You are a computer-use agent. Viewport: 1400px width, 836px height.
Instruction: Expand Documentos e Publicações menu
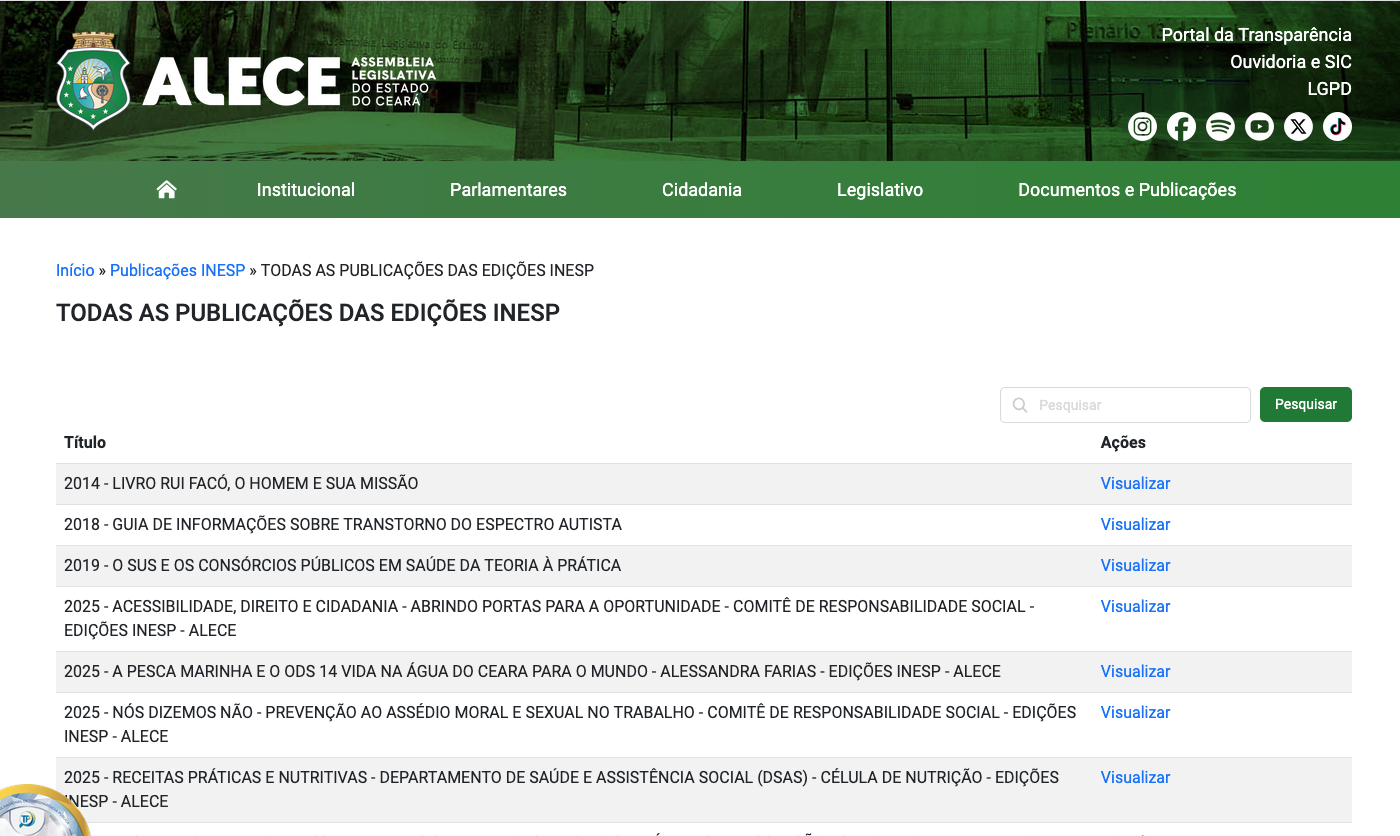tap(1127, 190)
